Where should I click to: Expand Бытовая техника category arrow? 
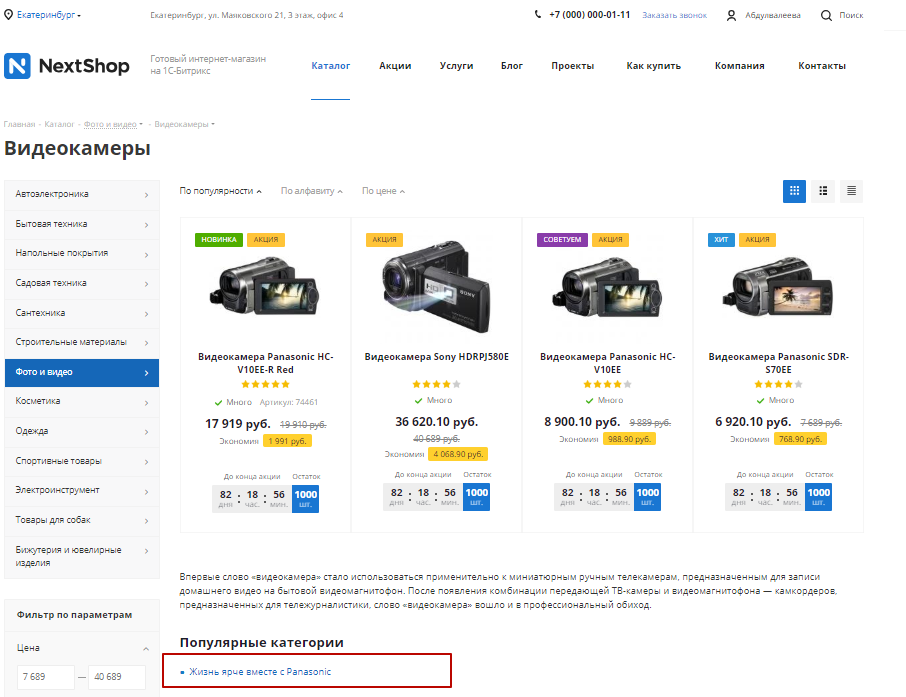tap(147, 224)
